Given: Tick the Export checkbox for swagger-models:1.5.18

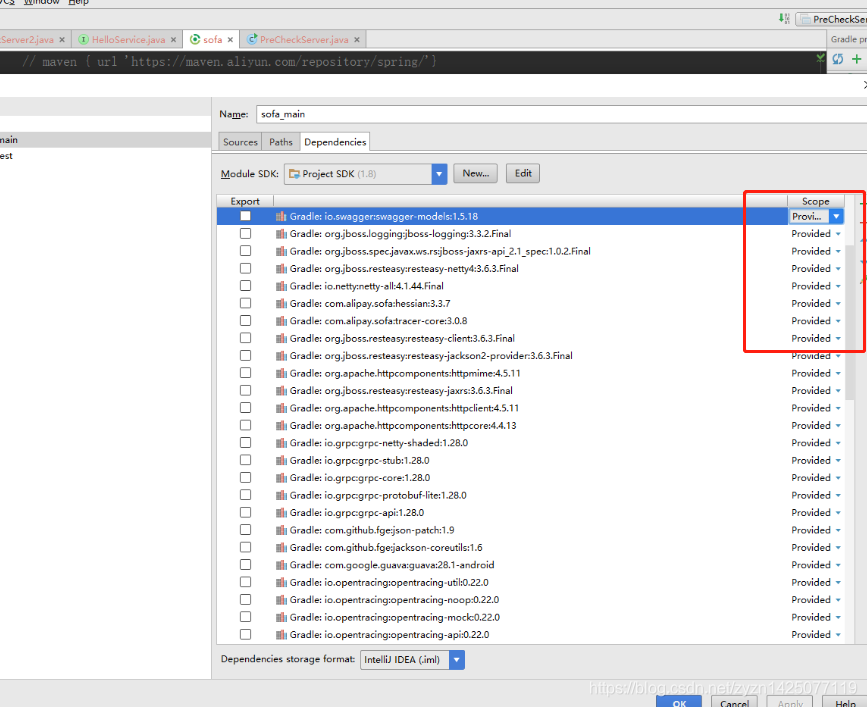Looking at the screenshot, I should [x=245, y=216].
